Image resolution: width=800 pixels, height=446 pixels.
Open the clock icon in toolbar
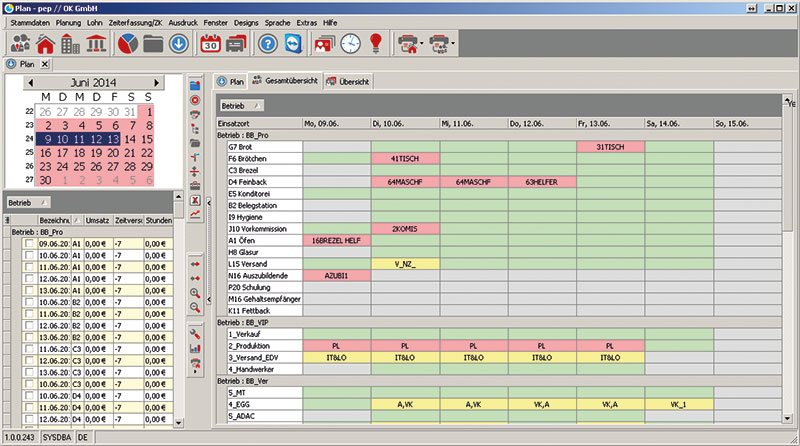tap(350, 44)
